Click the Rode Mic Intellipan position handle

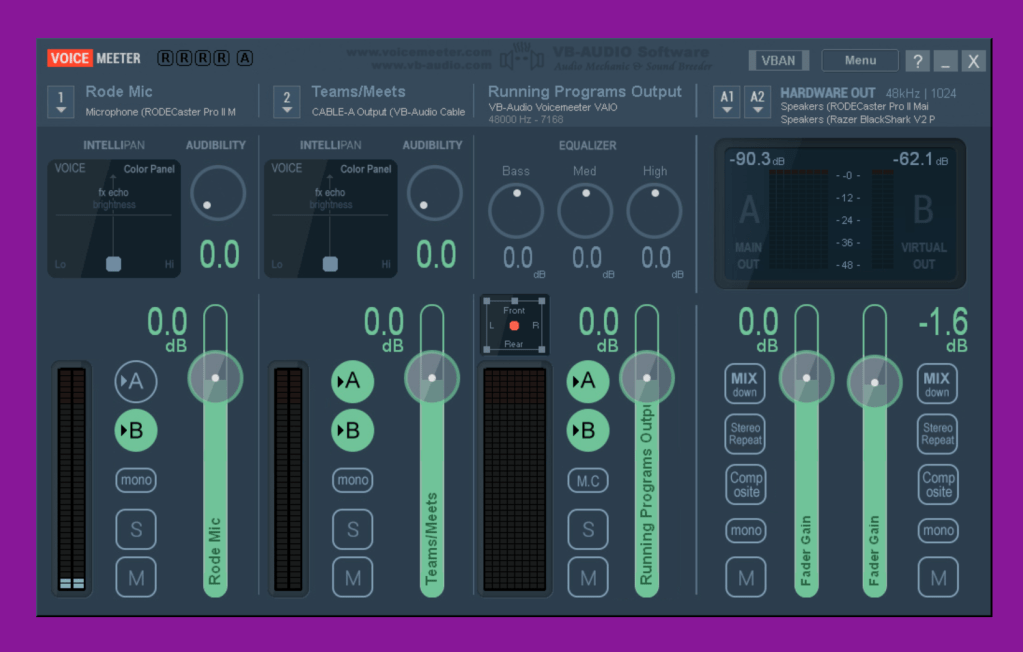(x=114, y=264)
